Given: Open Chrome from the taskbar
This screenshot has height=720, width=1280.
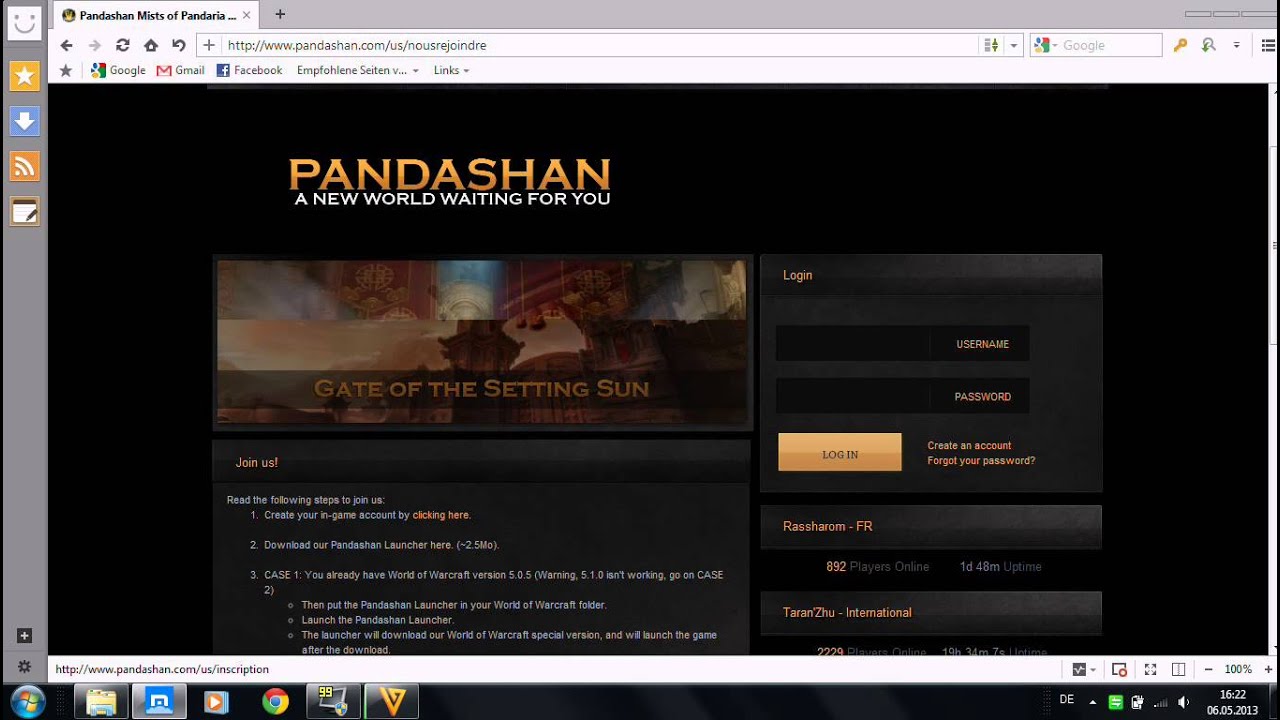Looking at the screenshot, I should pyautogui.click(x=276, y=702).
